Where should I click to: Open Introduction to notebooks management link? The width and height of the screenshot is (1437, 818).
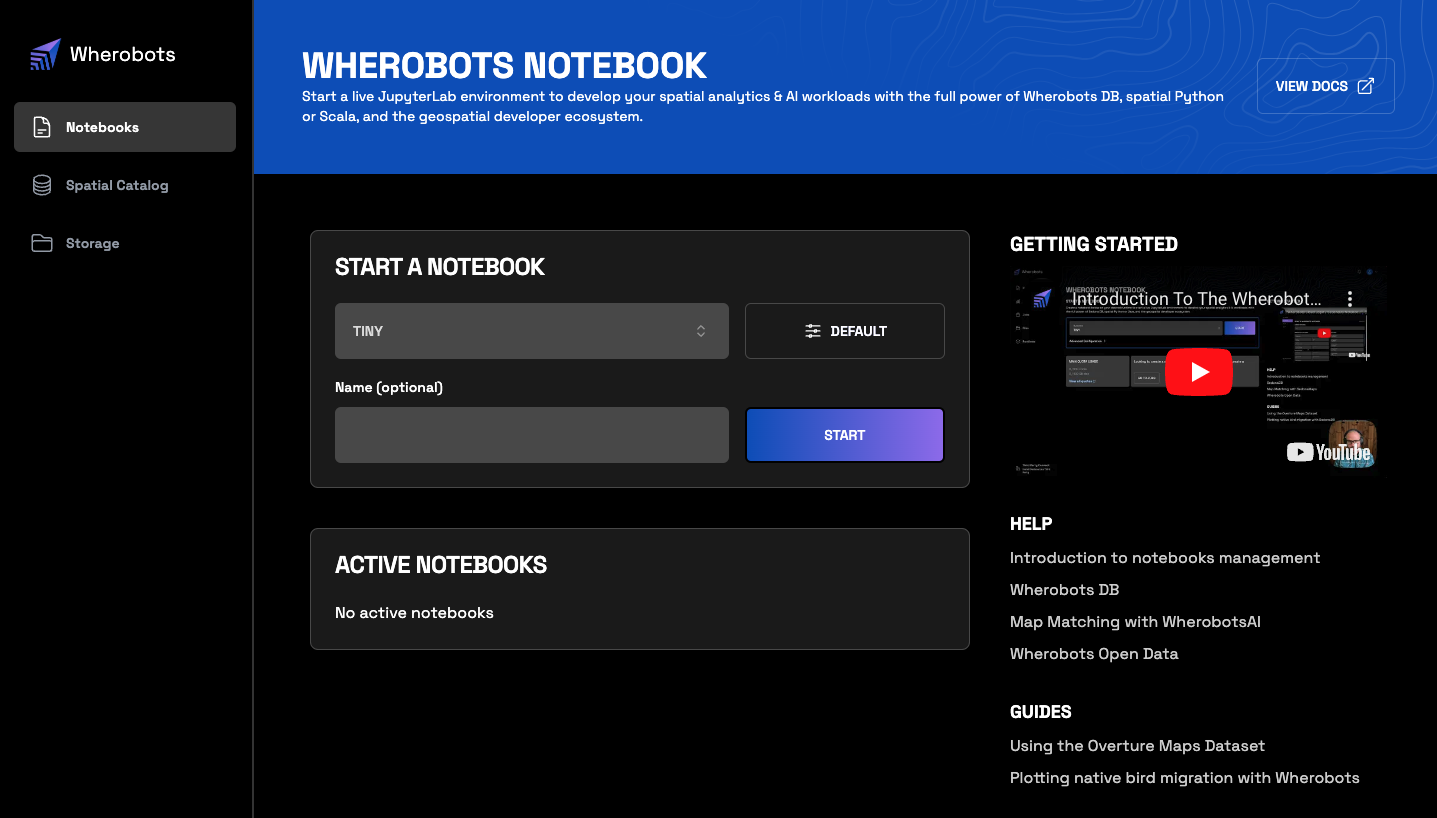click(1165, 558)
